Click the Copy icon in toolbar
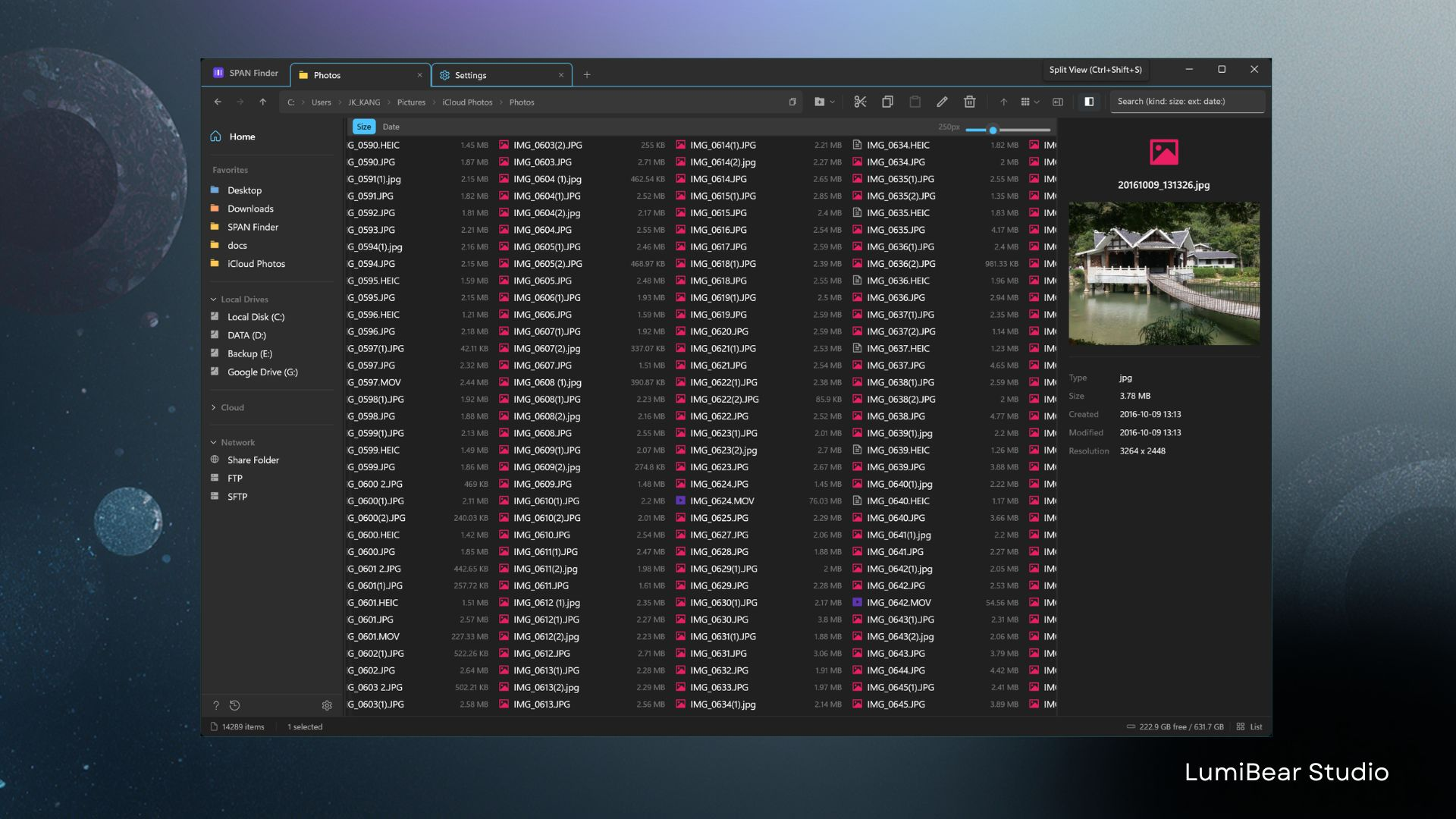1456x819 pixels. 887,102
